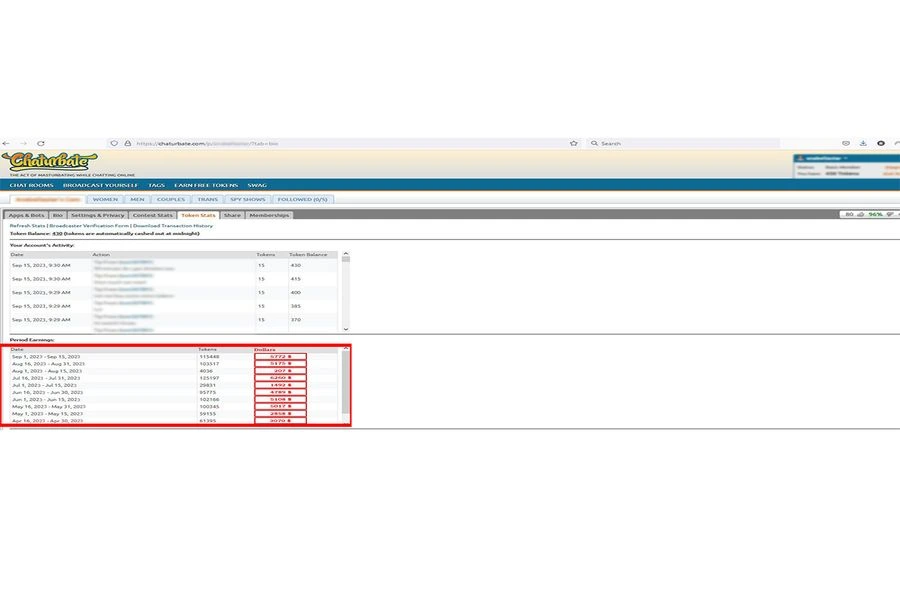Click the shield tracking protection icon
This screenshot has width=900, height=600.
pos(114,143)
